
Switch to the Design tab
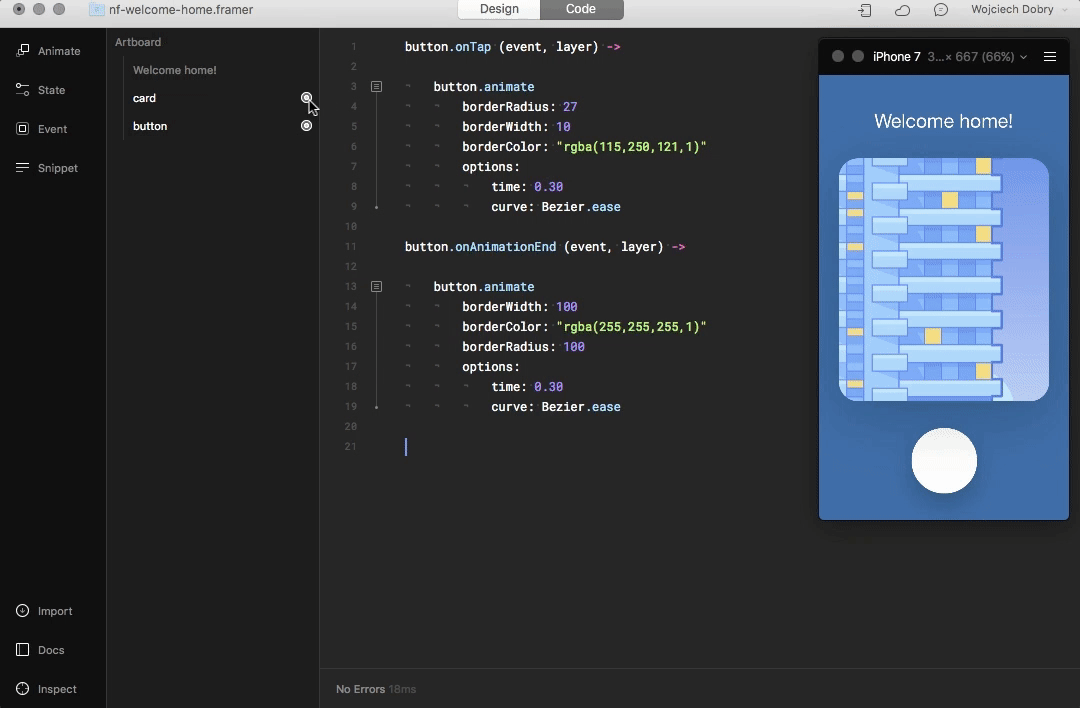(499, 9)
